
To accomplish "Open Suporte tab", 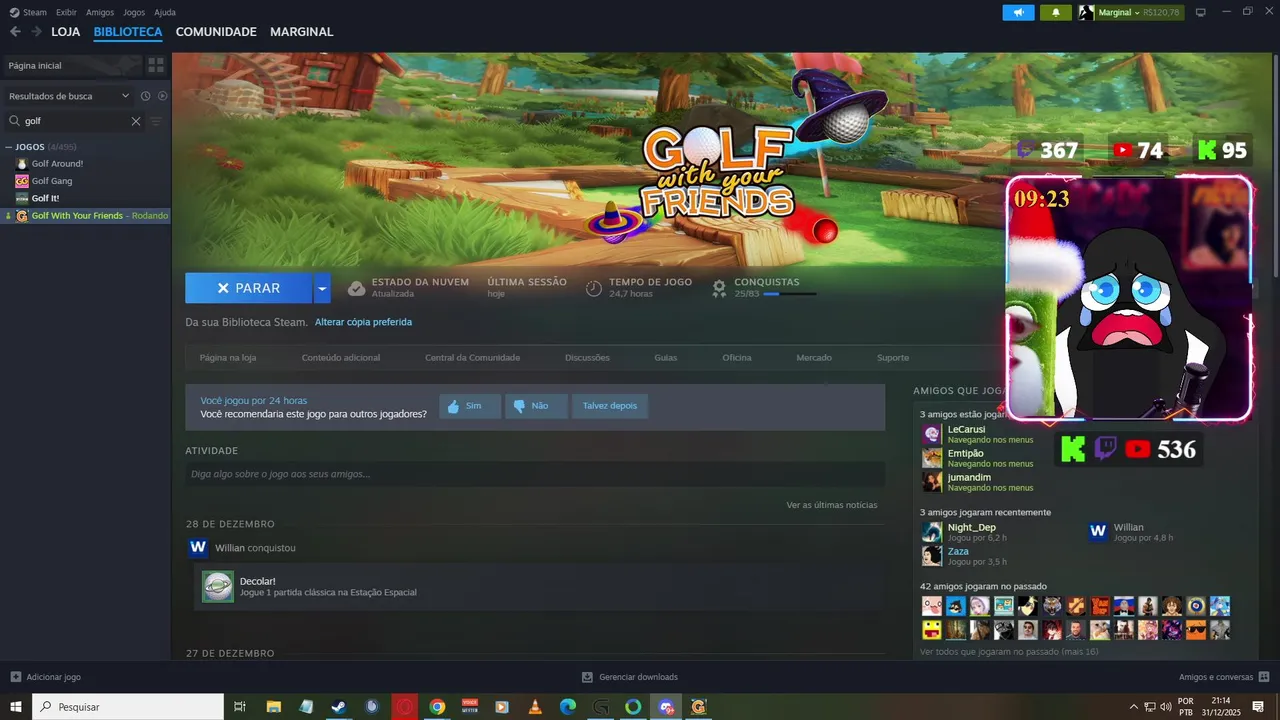I will [893, 358].
